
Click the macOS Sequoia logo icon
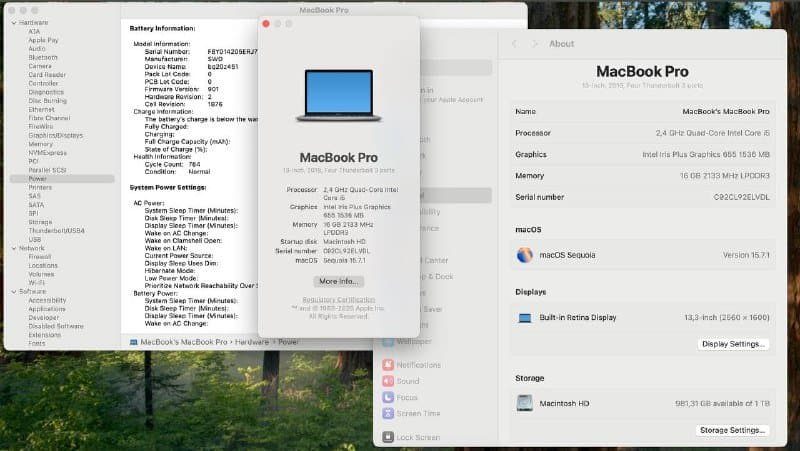pyautogui.click(x=524, y=255)
